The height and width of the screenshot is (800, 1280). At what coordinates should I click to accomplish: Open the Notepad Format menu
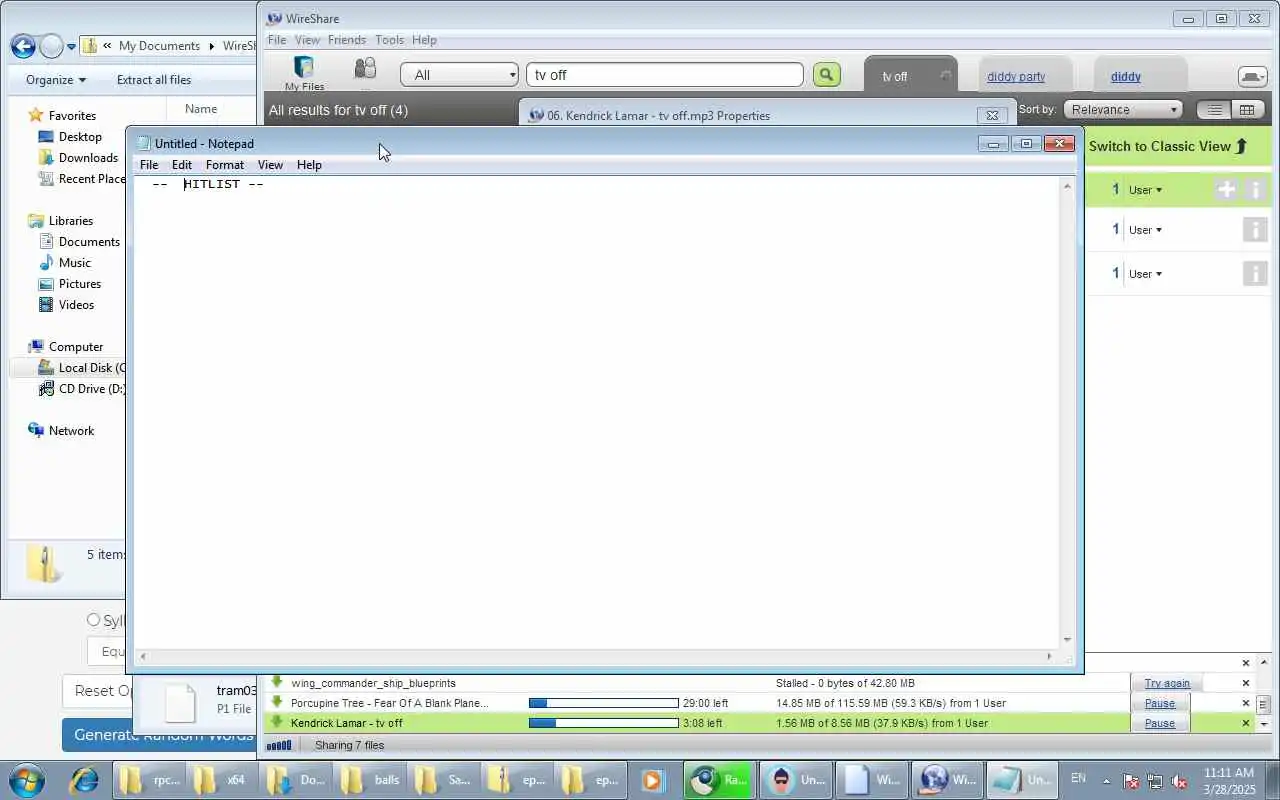pos(225,165)
